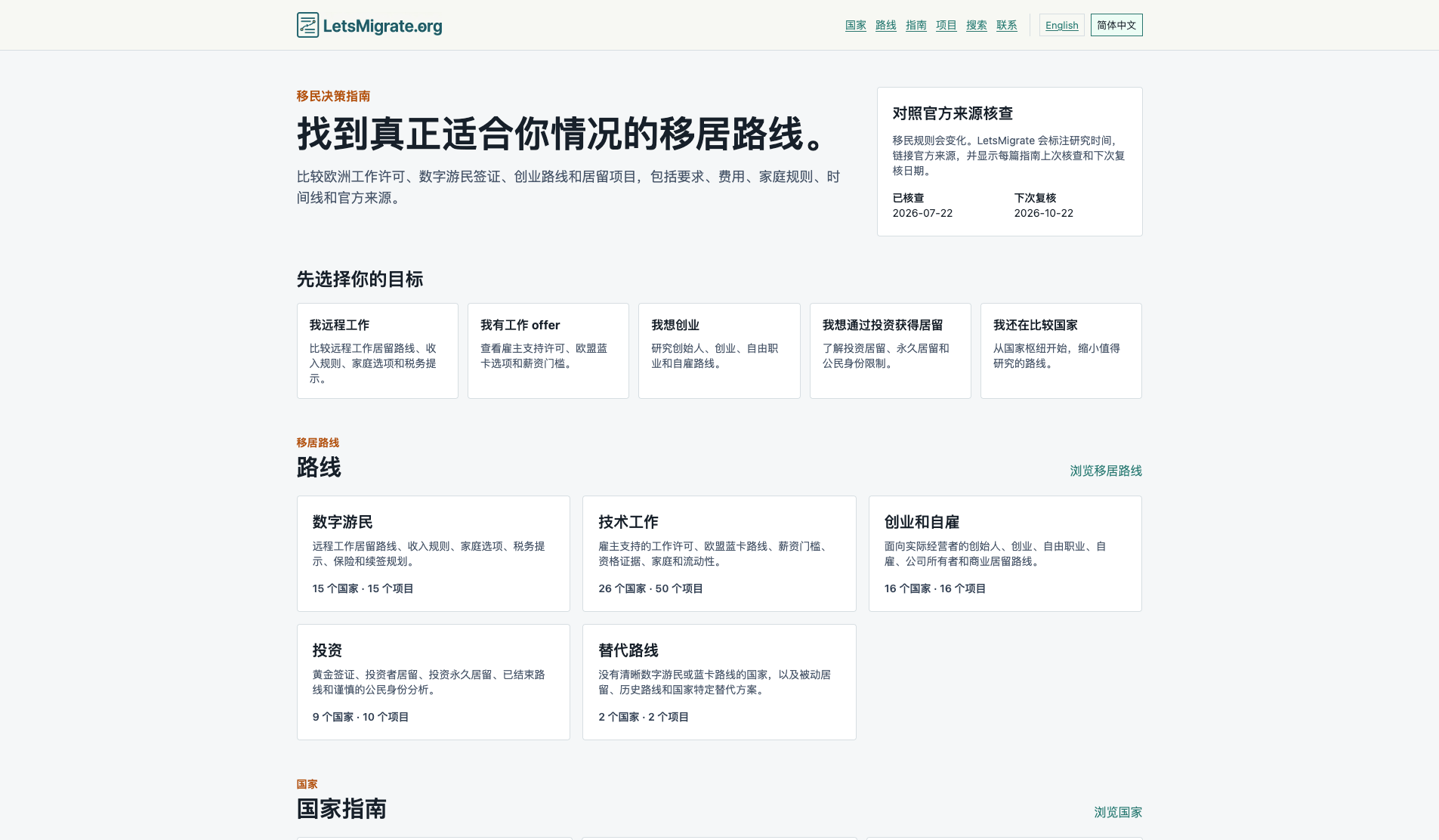Click the LetsMigrate.org logo icon
1439x840 pixels.
click(x=307, y=25)
